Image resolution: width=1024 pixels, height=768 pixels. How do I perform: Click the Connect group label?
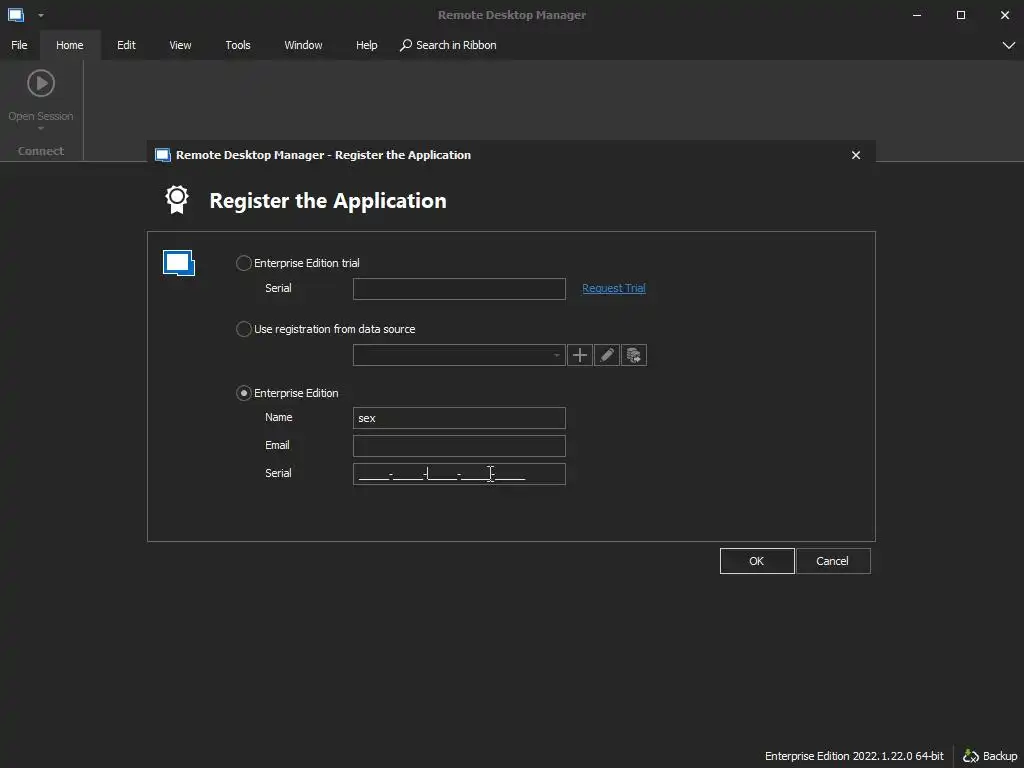(x=40, y=151)
